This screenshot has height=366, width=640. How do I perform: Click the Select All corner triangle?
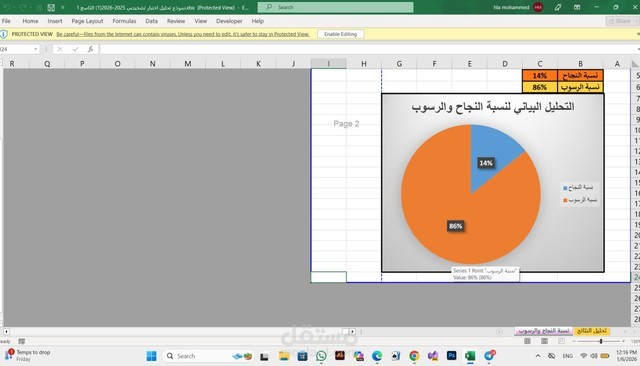point(635,64)
